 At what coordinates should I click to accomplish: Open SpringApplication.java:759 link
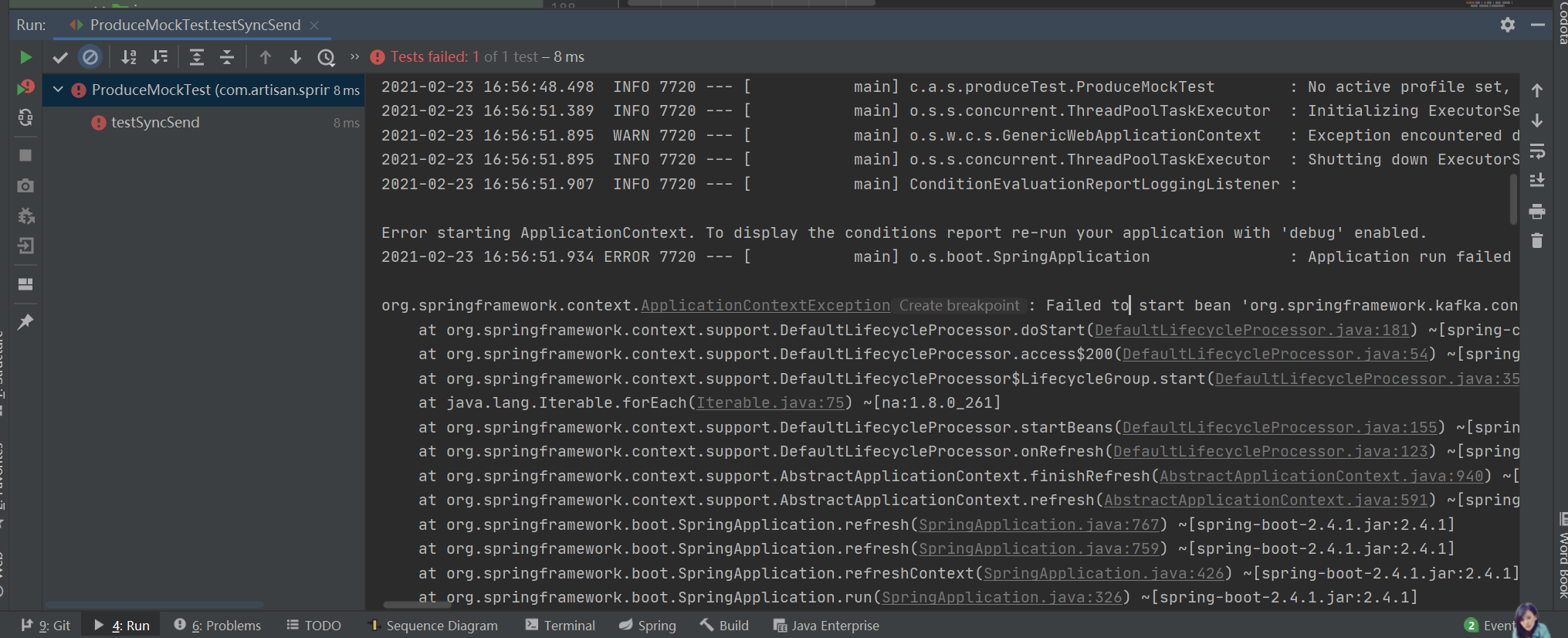tap(1038, 548)
